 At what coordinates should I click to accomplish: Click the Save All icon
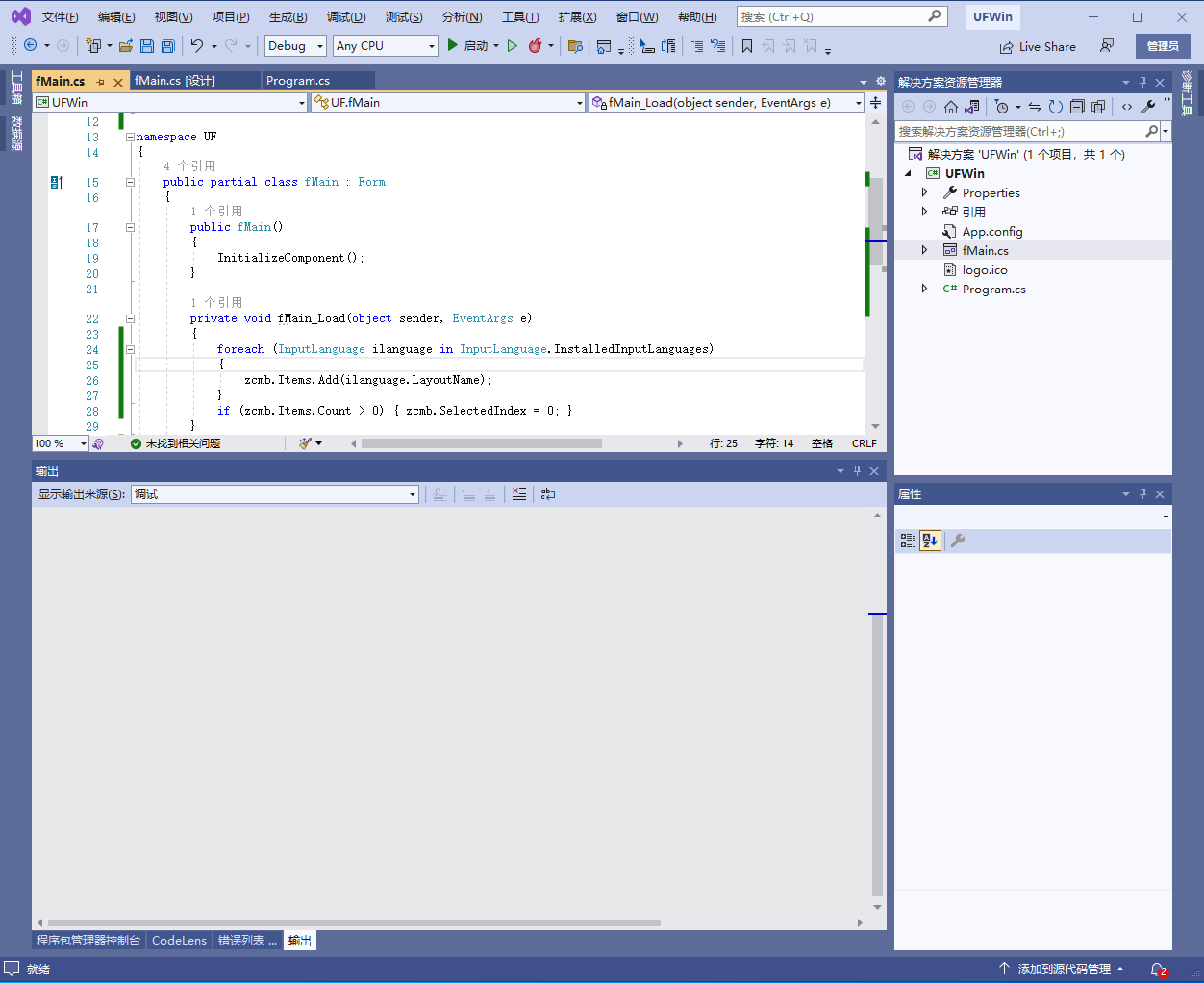(168, 46)
